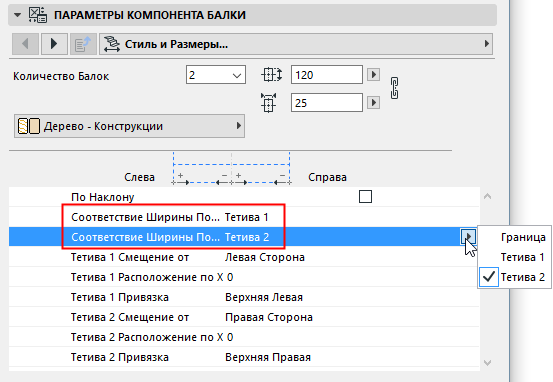Click the Верхняя Левая value

point(264,297)
